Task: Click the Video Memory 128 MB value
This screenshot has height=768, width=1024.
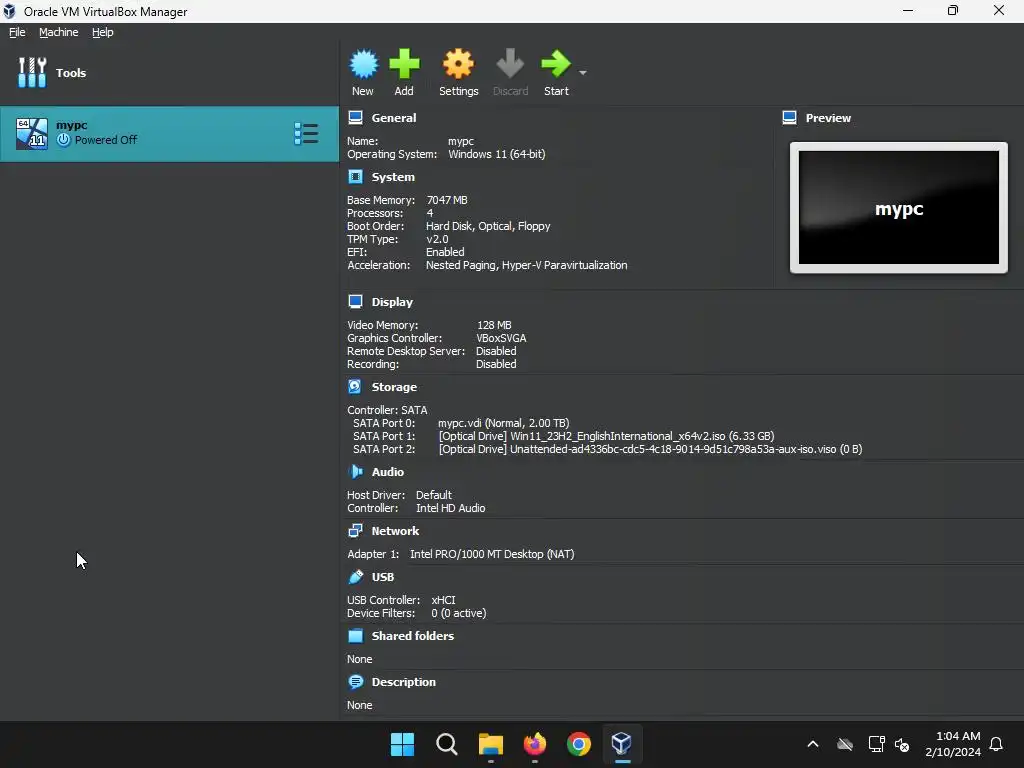Action: point(494,325)
